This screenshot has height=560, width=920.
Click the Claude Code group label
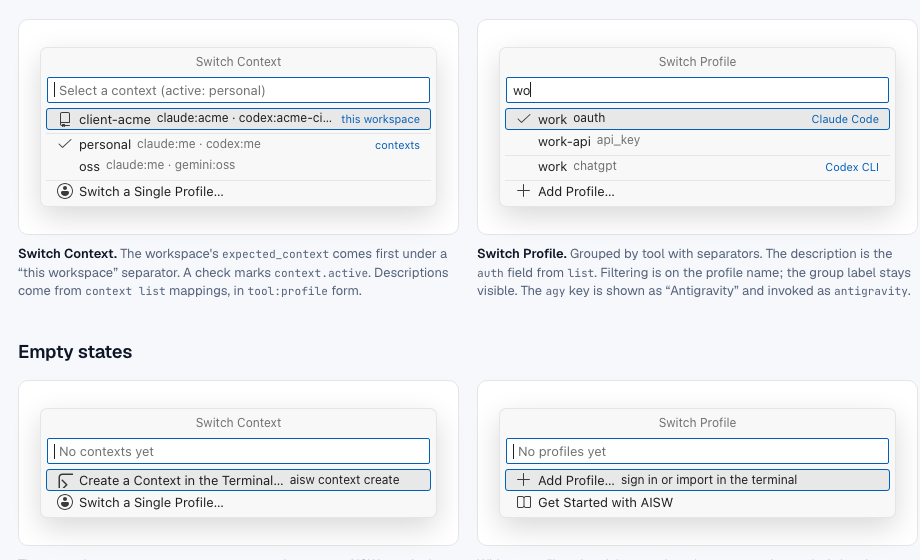(x=845, y=119)
